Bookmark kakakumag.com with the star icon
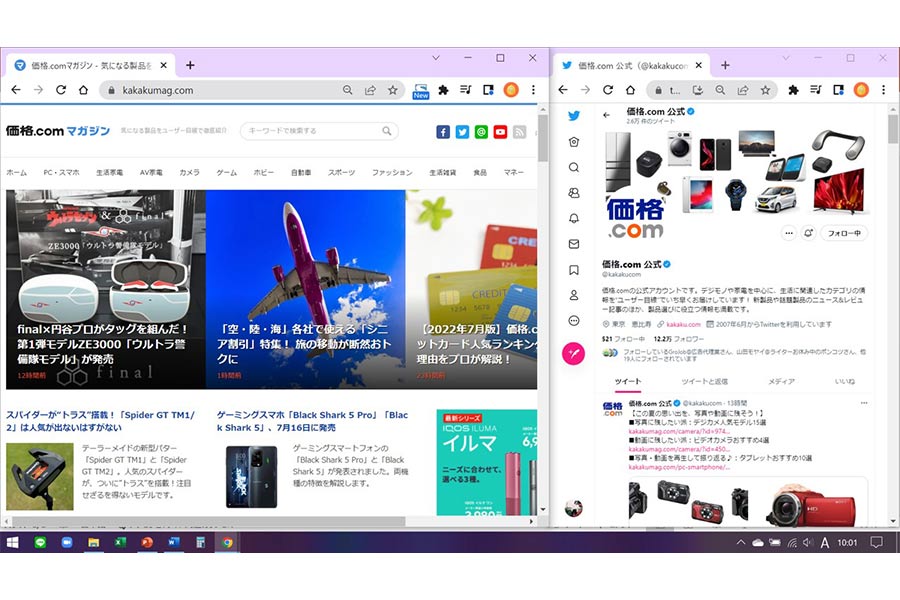This screenshot has height=600, width=900. tap(393, 90)
